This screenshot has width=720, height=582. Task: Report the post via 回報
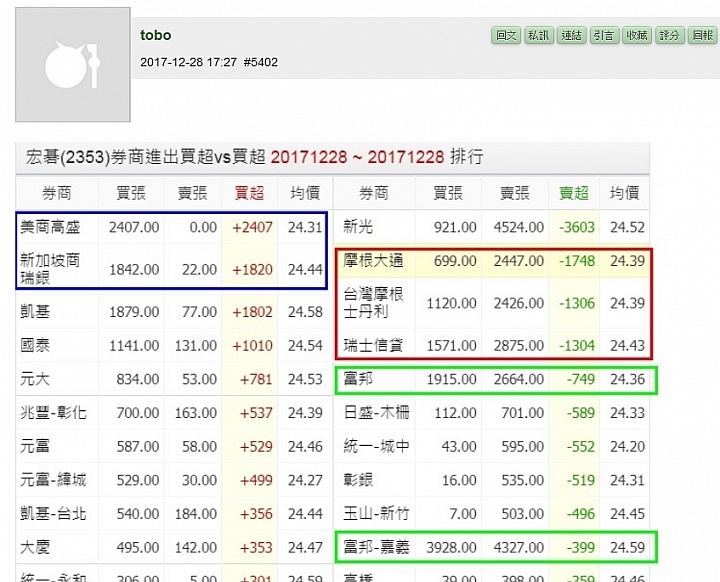pos(703,35)
